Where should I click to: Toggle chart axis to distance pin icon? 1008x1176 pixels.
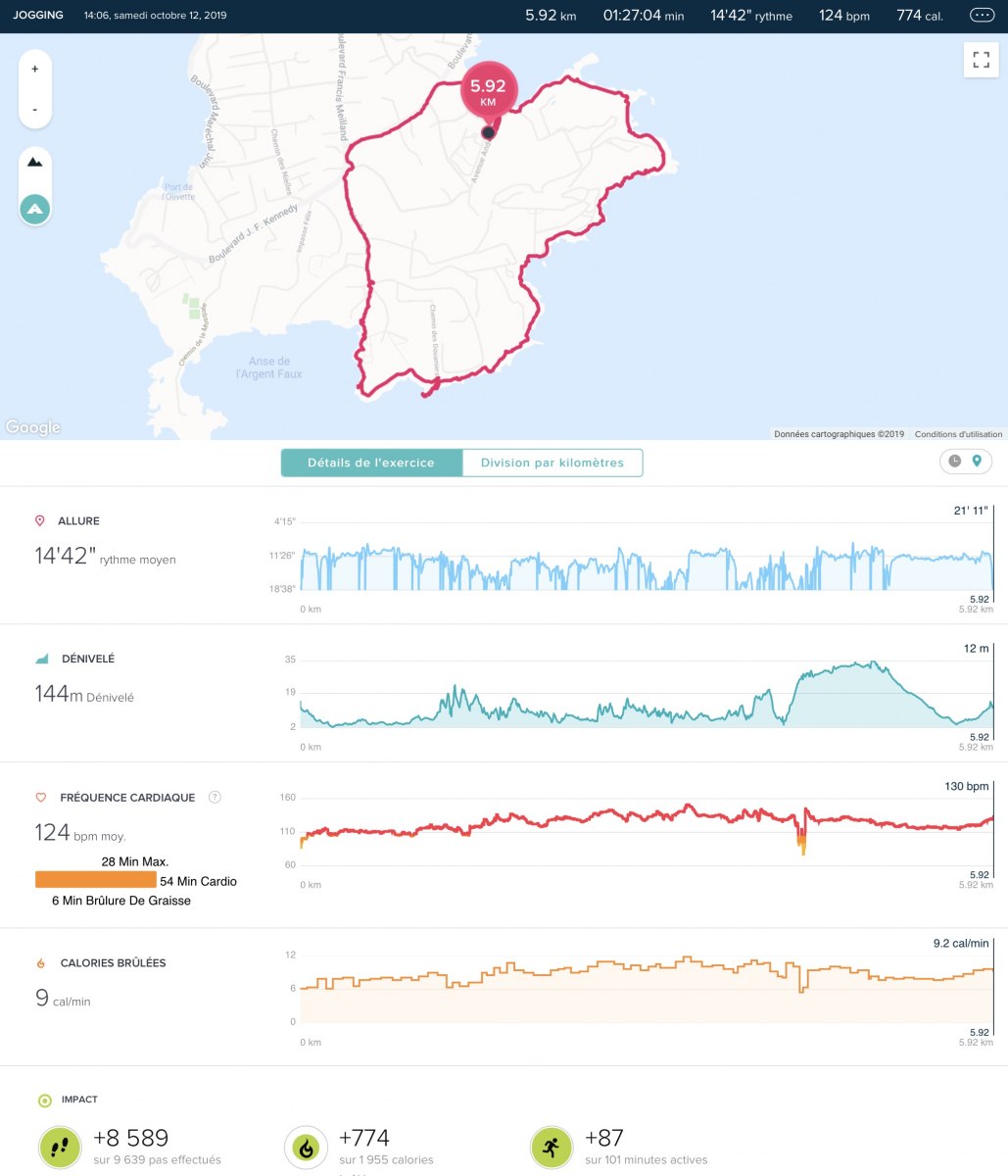click(977, 462)
